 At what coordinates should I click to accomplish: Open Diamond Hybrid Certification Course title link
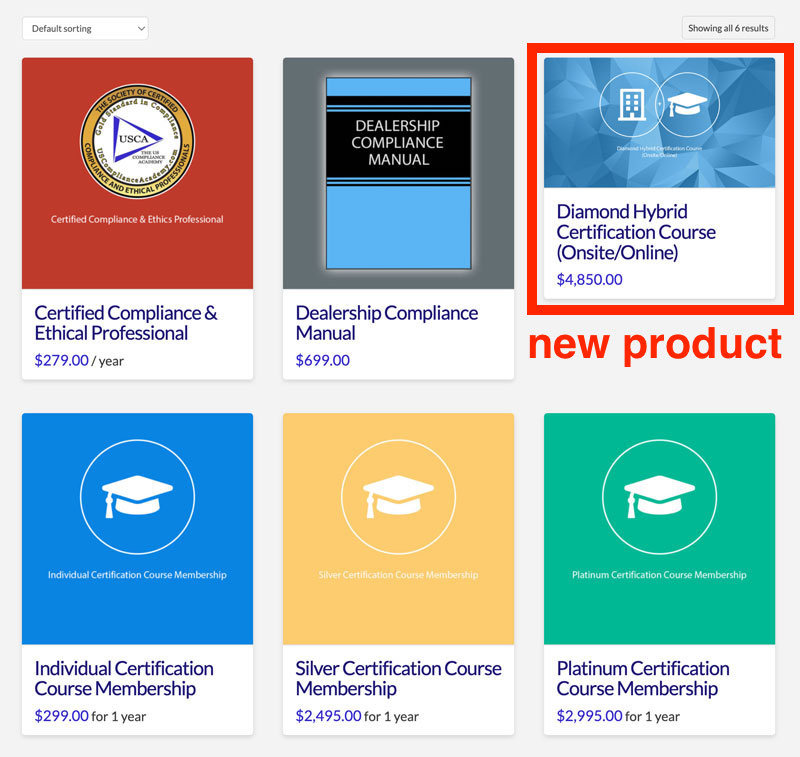(636, 232)
